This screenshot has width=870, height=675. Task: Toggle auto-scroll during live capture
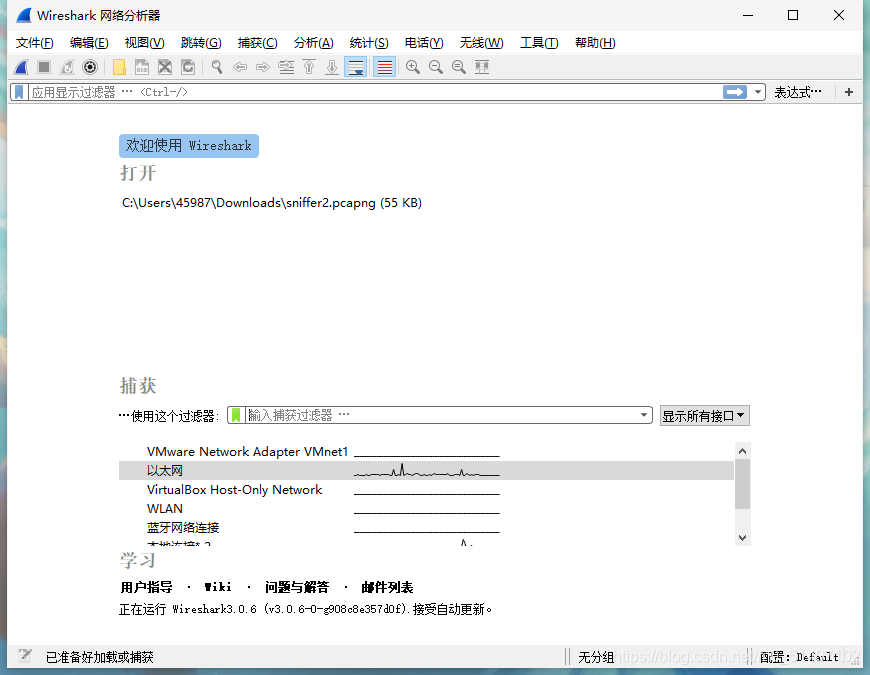[x=355, y=68]
